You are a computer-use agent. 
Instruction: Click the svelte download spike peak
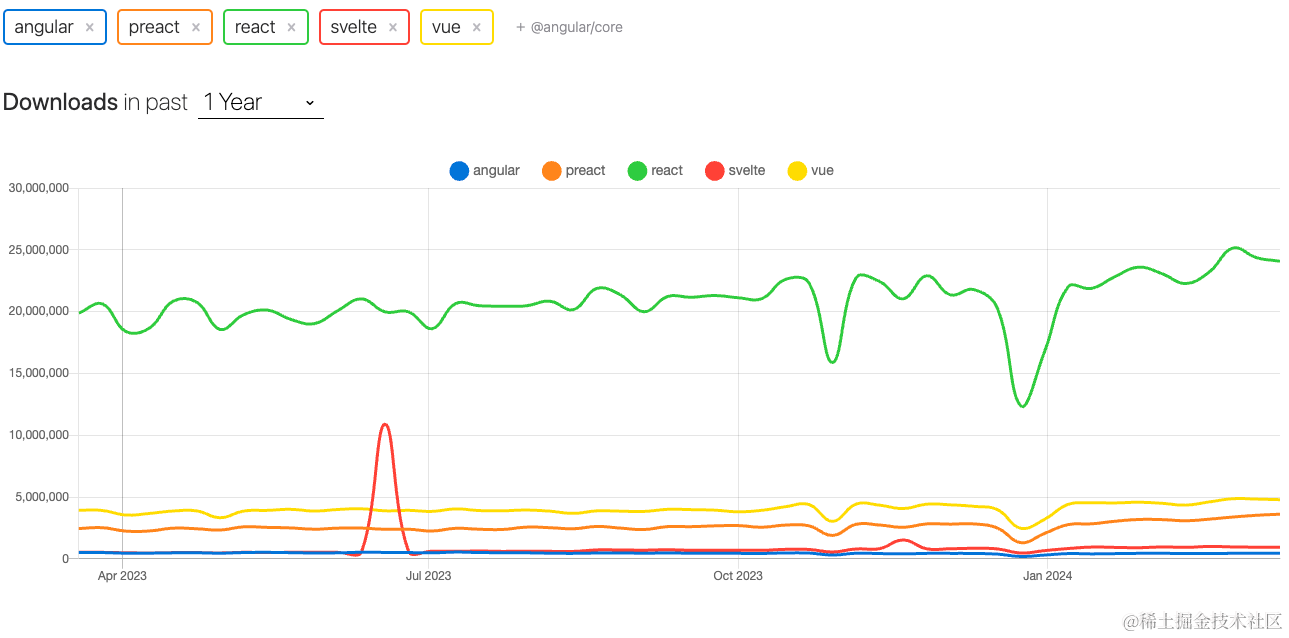[385, 425]
